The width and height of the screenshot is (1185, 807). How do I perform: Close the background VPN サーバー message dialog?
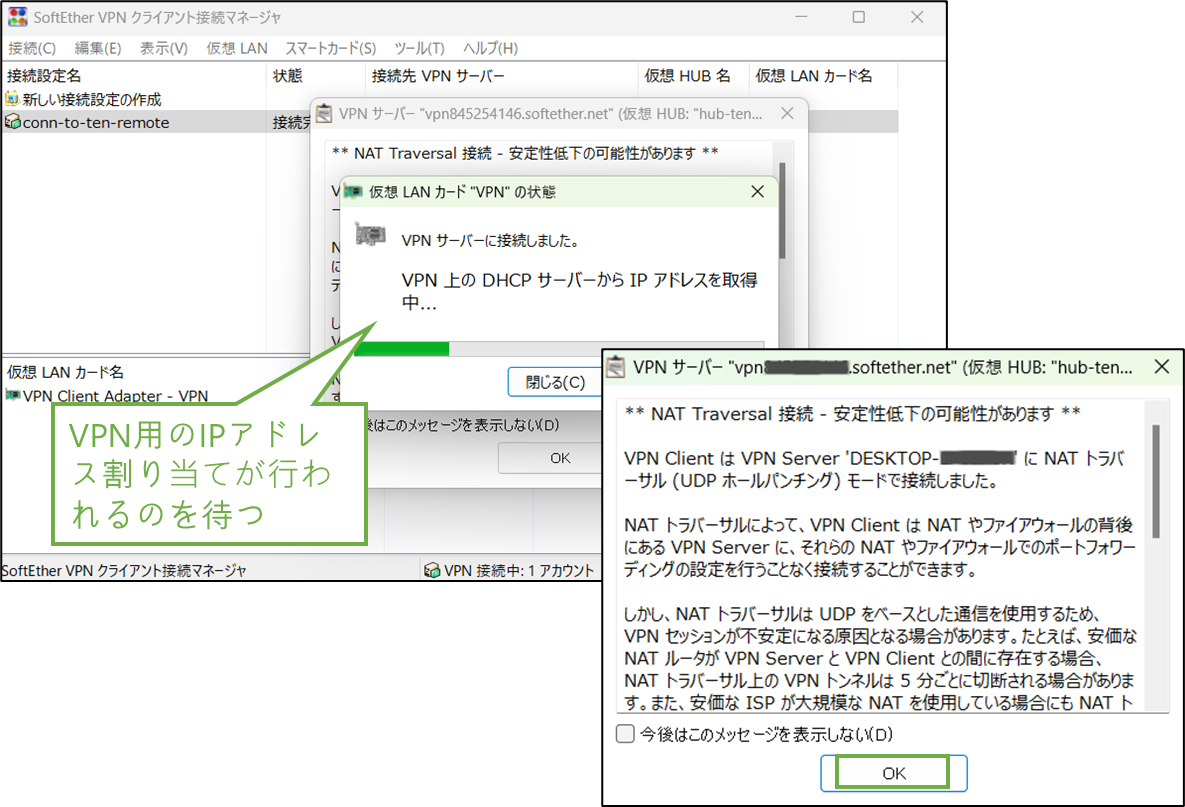(x=787, y=113)
